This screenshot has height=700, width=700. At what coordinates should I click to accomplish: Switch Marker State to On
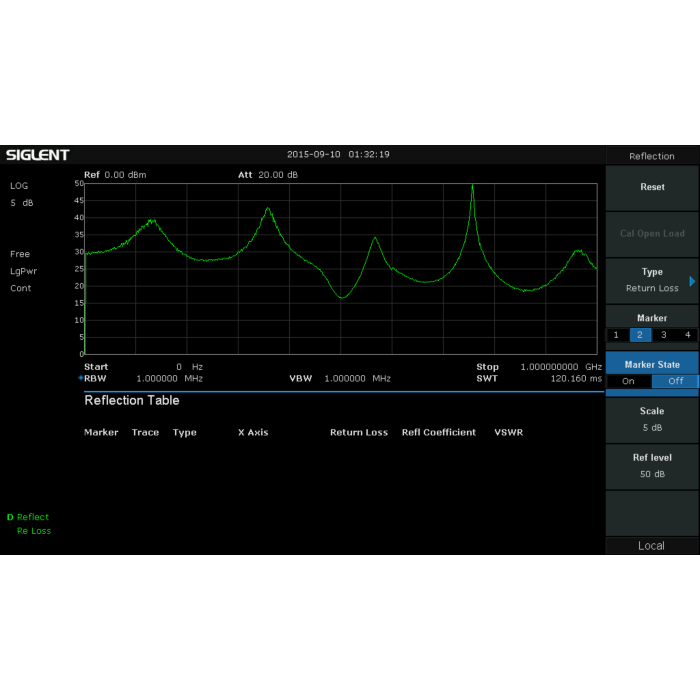[628, 381]
